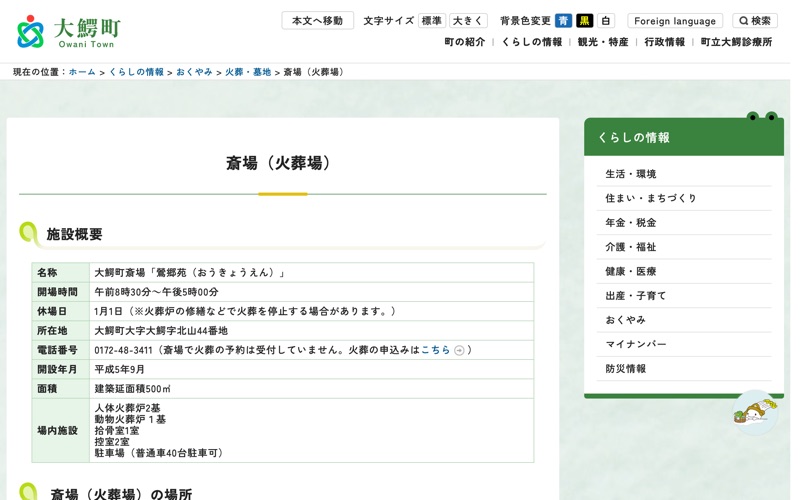Viewport: 800px width, 500px height.
Task: Click the arrow icon after こちら link
Action: click(x=459, y=350)
